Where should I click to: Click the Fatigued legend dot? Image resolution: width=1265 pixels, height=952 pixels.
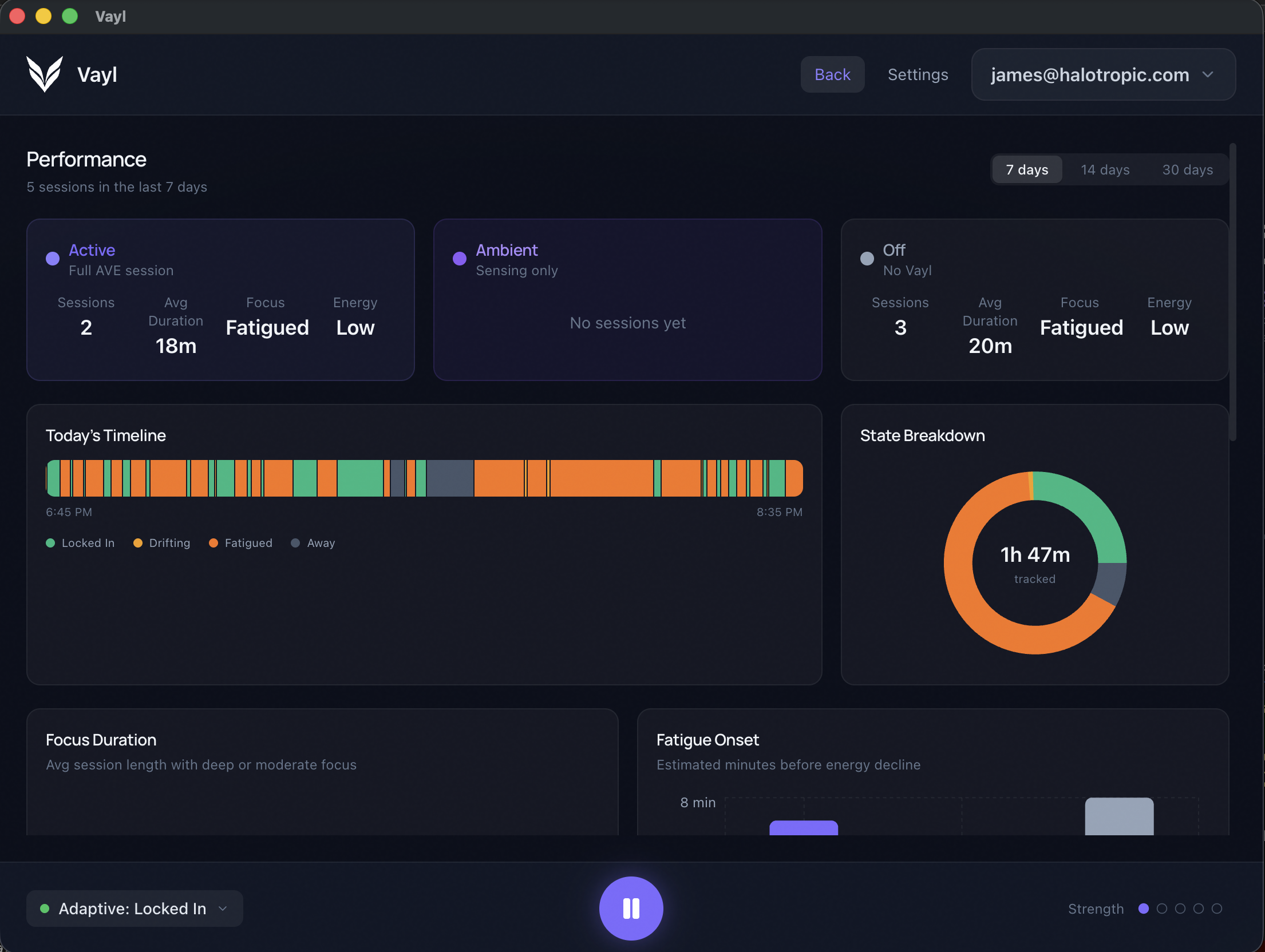(x=214, y=542)
